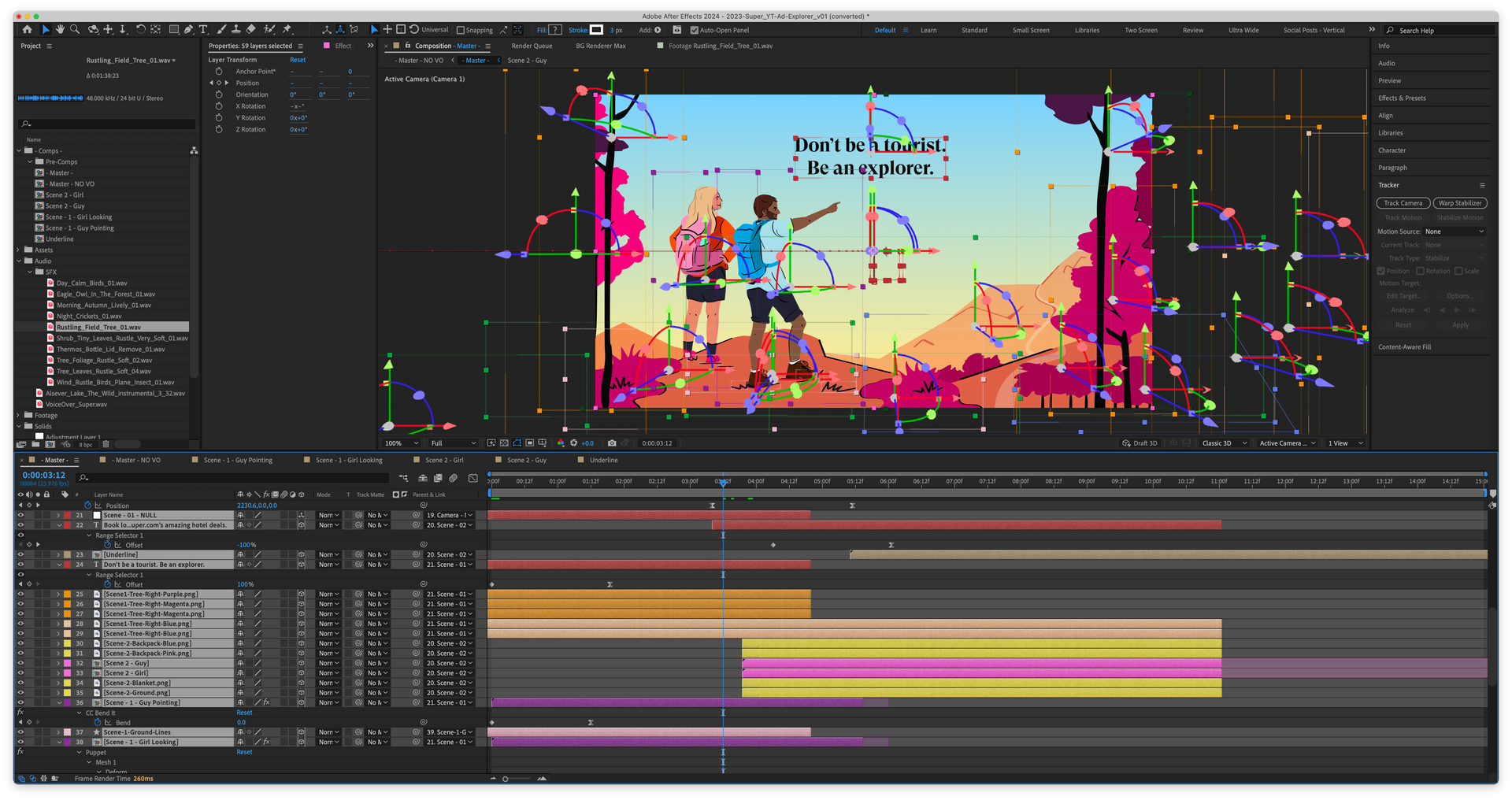Select the Zoom tool
Screen dimensions: 1512x800
pos(75,30)
